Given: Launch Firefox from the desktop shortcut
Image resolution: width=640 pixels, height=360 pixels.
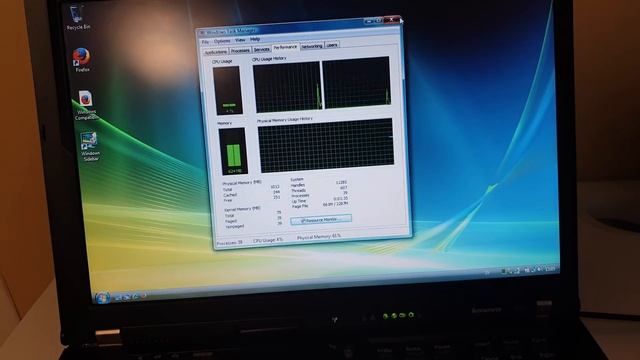Looking at the screenshot, I should click(x=82, y=60).
